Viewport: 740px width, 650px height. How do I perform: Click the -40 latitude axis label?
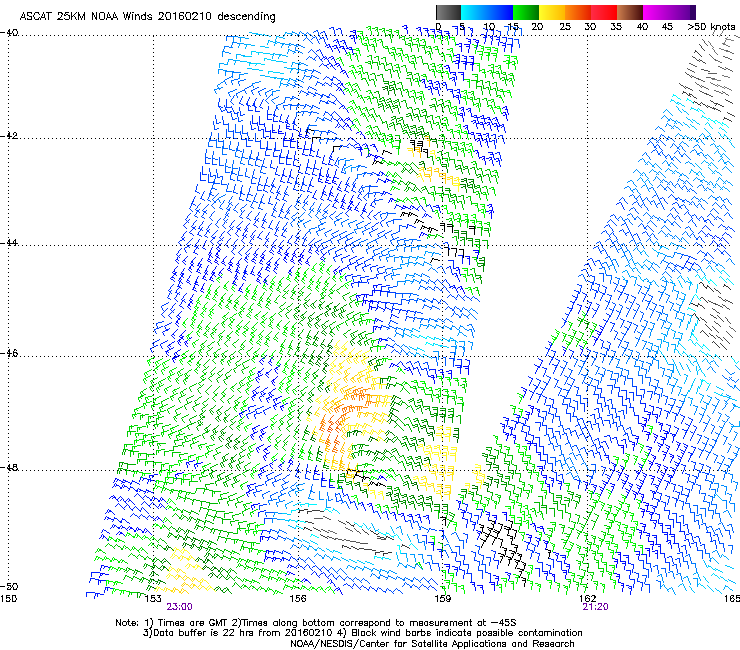point(9,33)
